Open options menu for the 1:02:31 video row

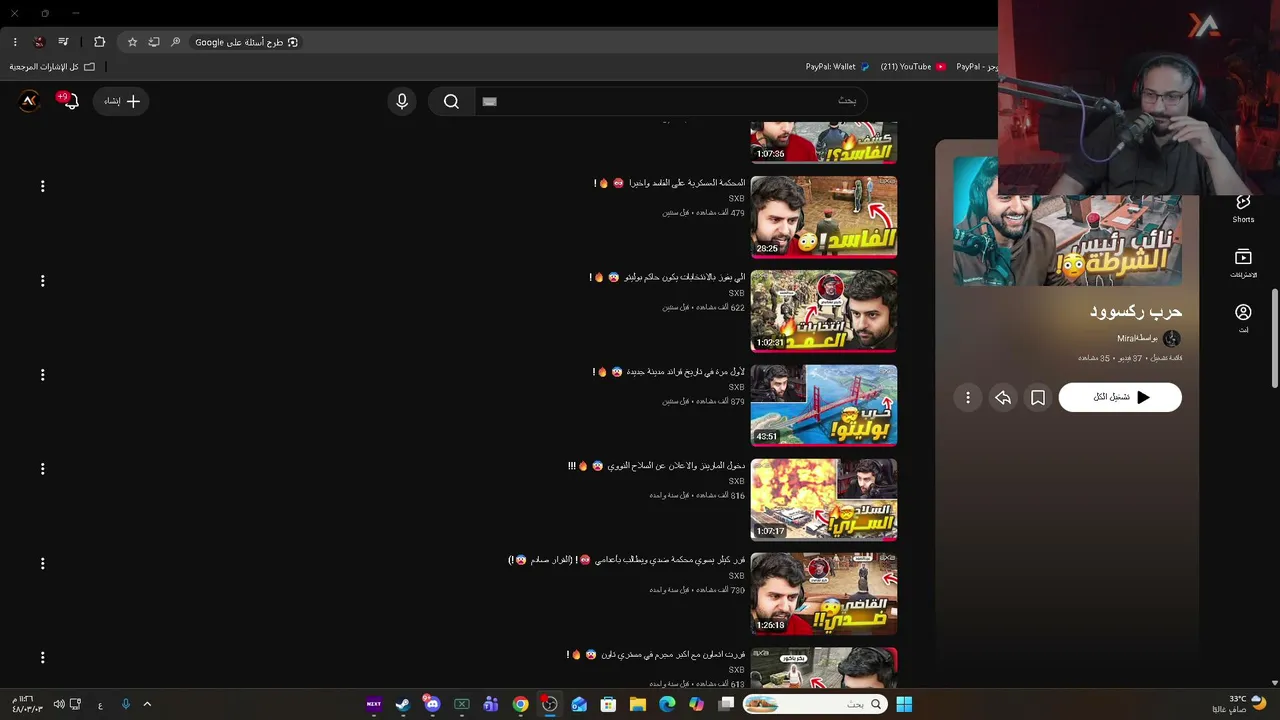click(x=42, y=281)
